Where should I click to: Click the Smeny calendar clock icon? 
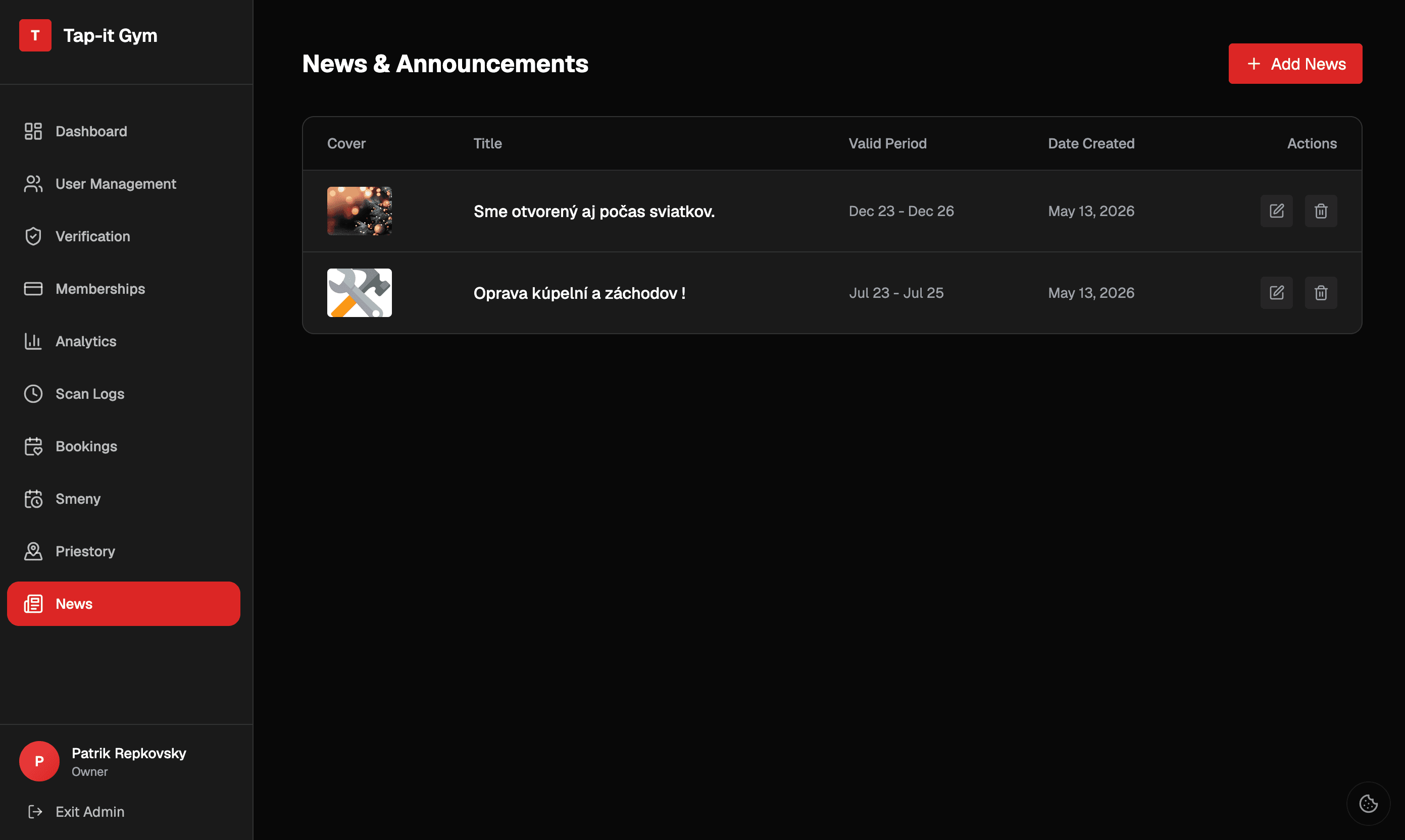tap(33, 499)
